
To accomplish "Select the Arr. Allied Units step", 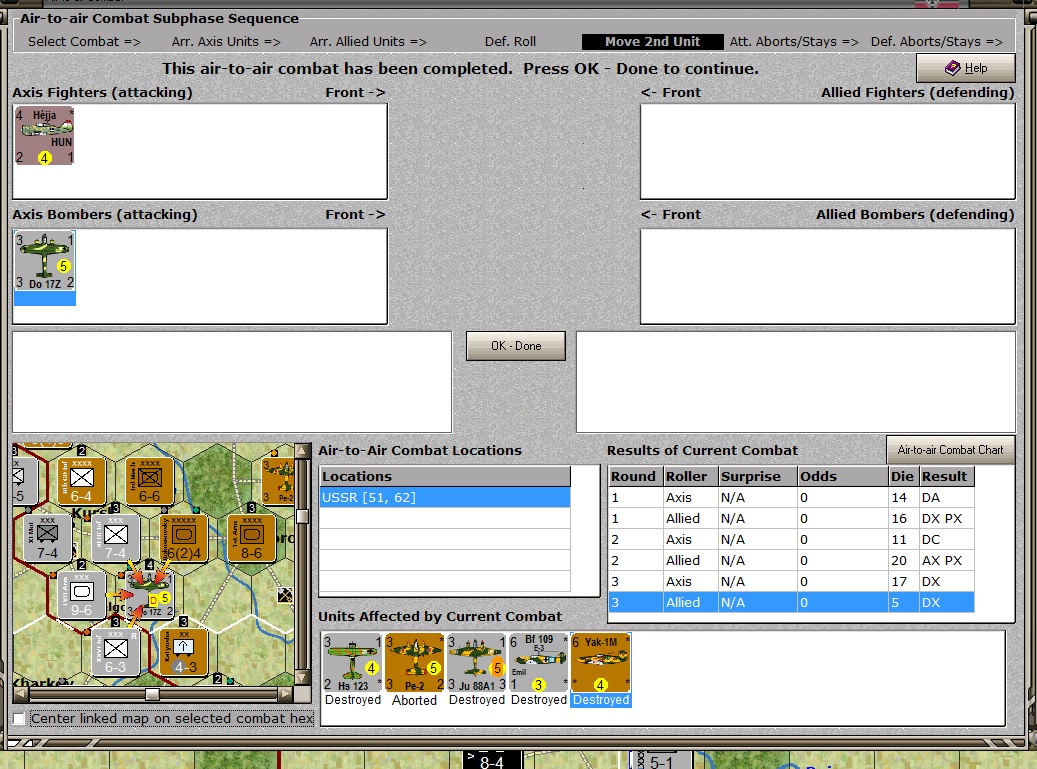I will (x=368, y=42).
